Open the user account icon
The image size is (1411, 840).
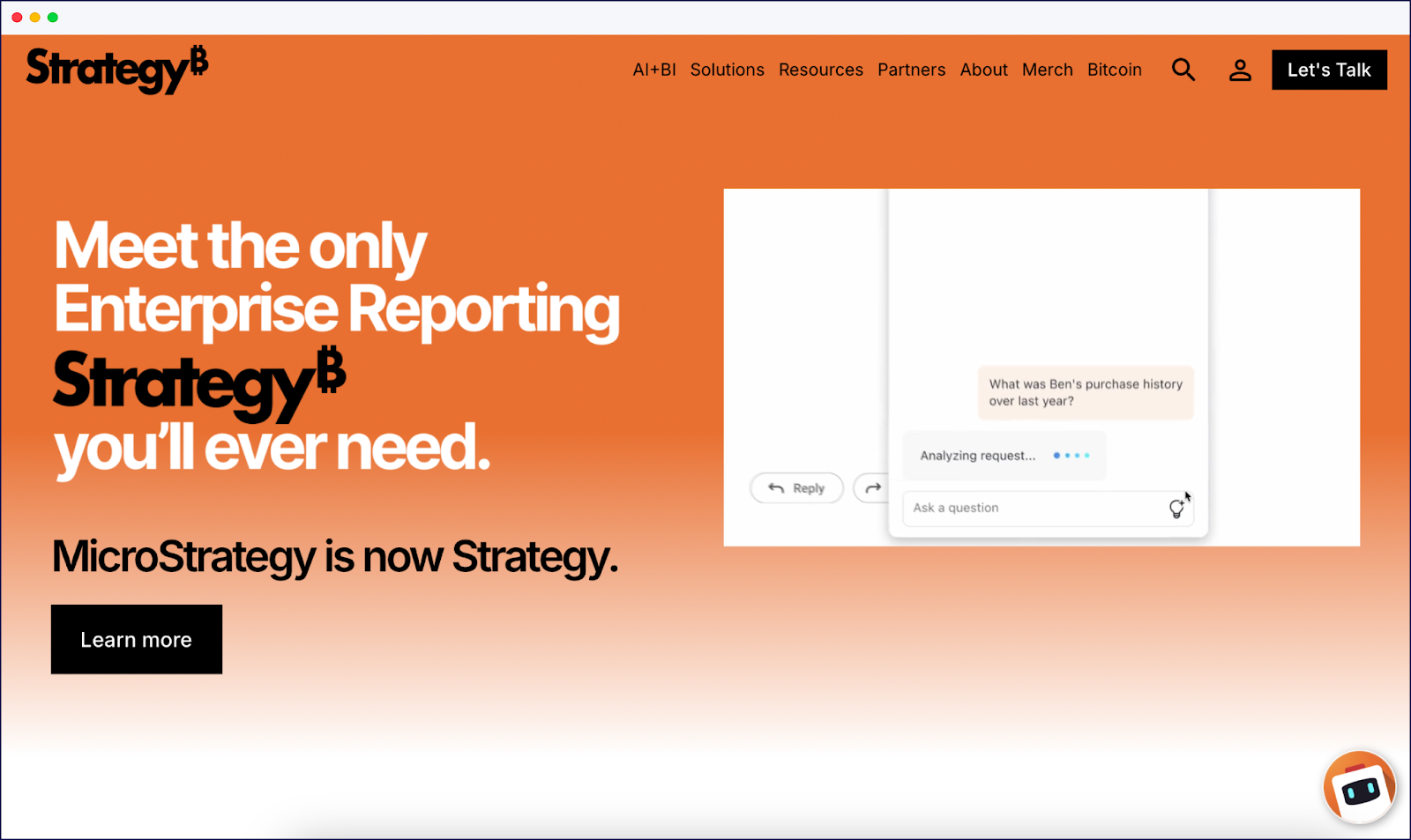tap(1240, 70)
